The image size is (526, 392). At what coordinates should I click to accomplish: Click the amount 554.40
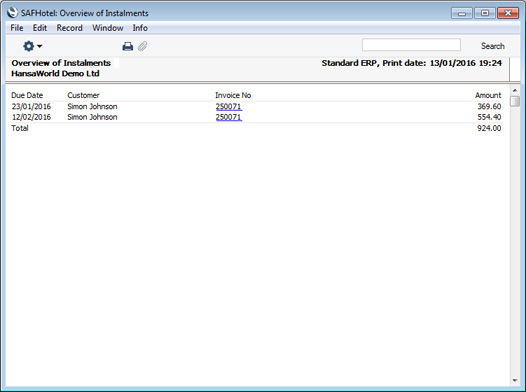(x=489, y=117)
